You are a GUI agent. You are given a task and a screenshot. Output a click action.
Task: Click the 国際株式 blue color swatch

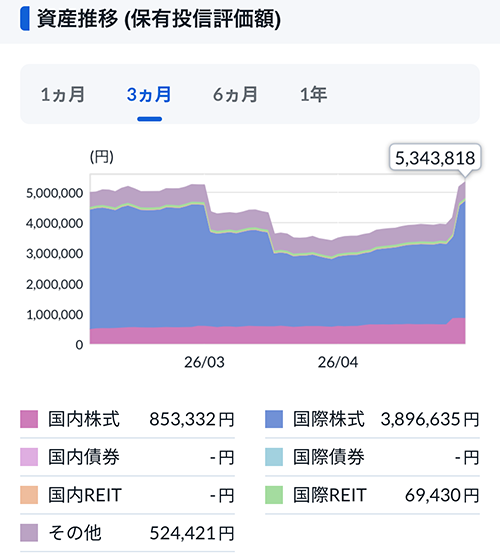pyautogui.click(x=274, y=419)
